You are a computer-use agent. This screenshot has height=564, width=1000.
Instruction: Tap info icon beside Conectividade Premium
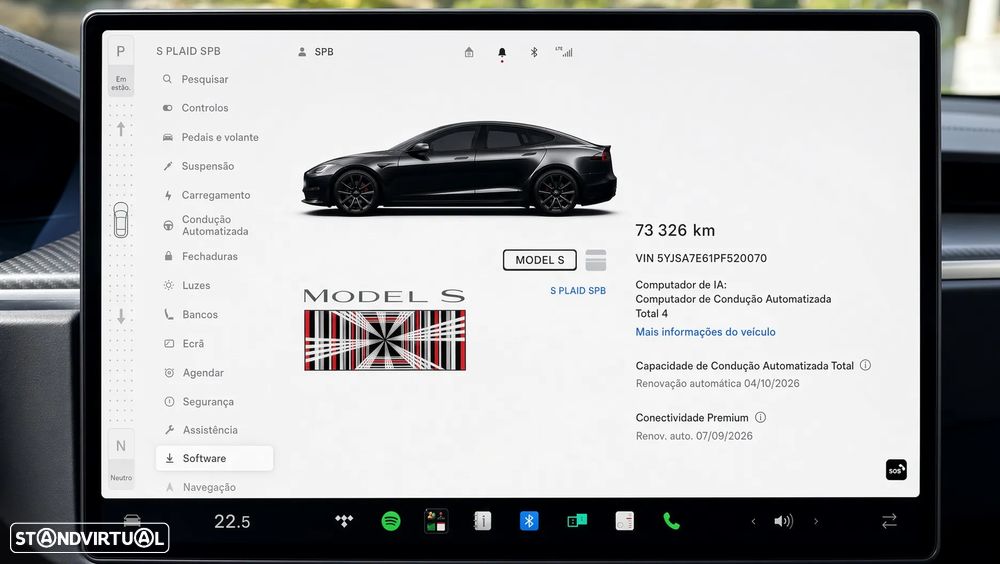click(x=760, y=417)
